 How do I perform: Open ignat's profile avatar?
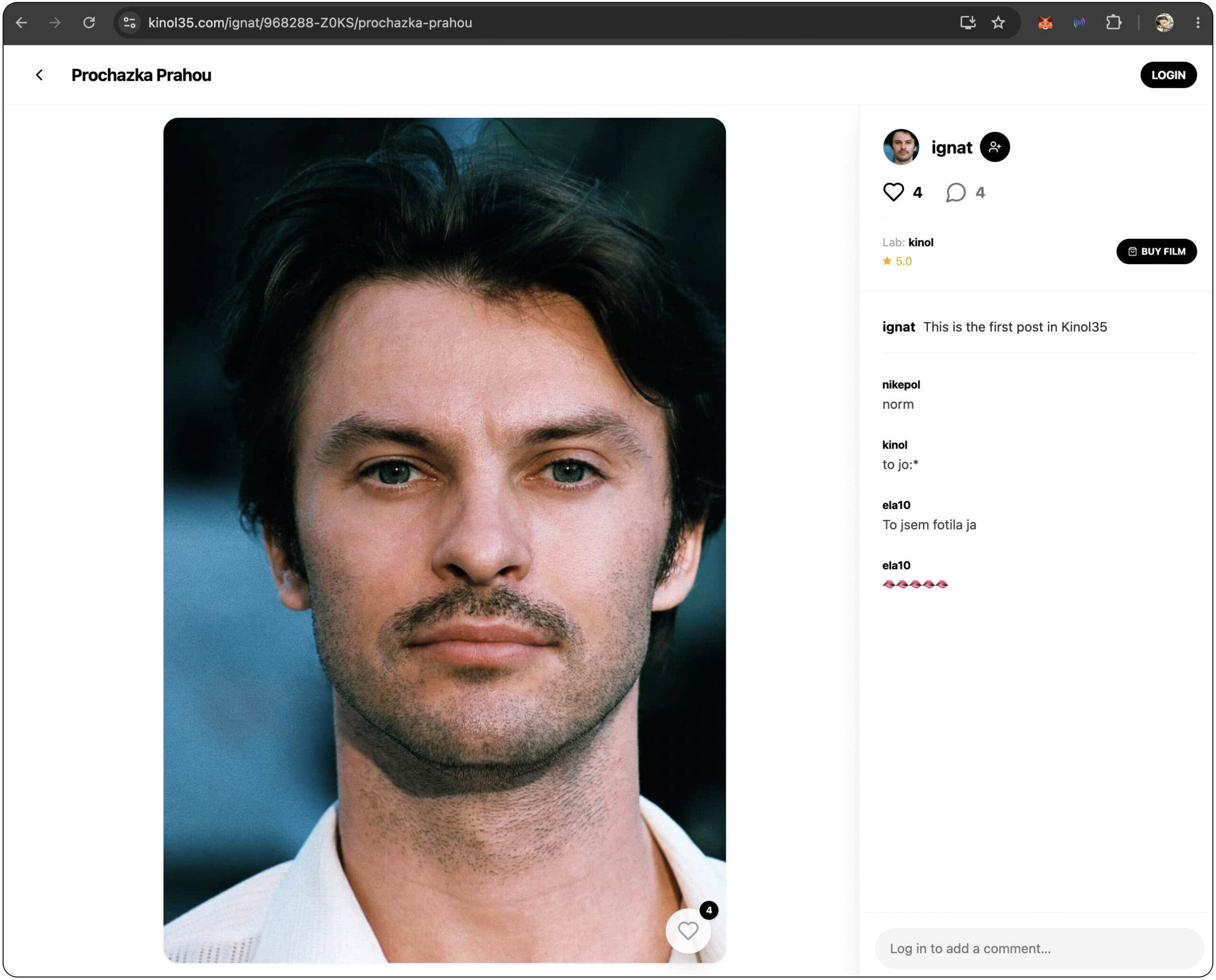coord(900,147)
